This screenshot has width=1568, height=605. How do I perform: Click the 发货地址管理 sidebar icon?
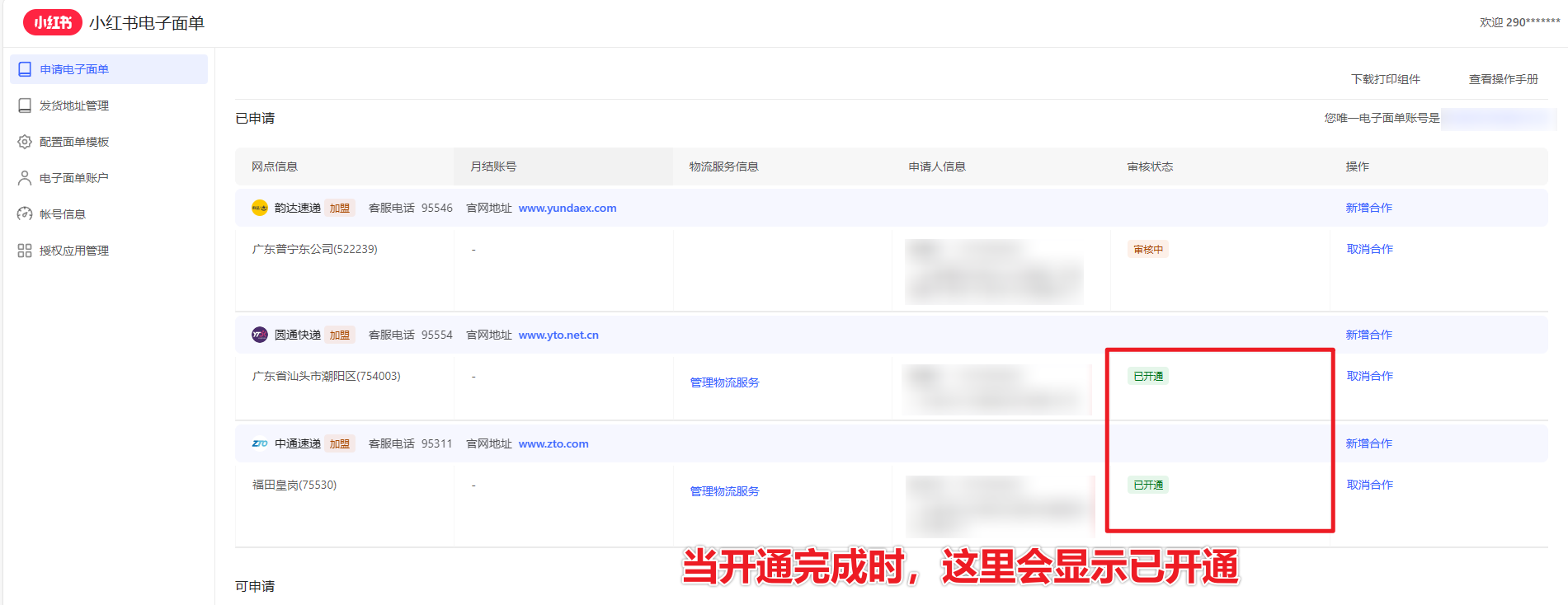coord(25,106)
